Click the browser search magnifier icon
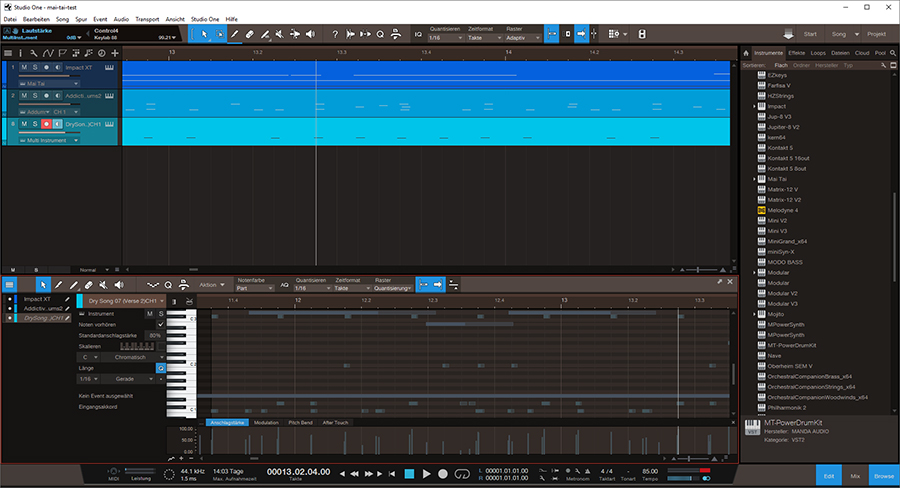Image resolution: width=900 pixels, height=488 pixels. [x=893, y=53]
